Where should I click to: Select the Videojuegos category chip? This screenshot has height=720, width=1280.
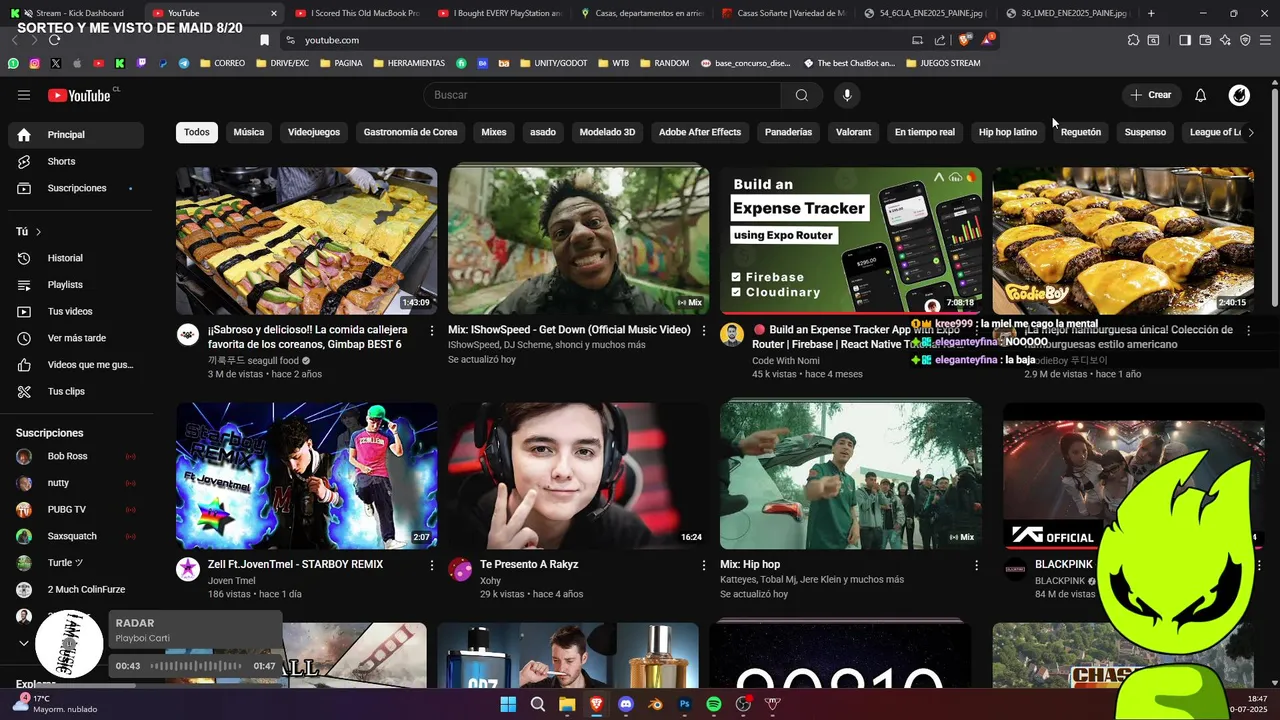click(314, 132)
